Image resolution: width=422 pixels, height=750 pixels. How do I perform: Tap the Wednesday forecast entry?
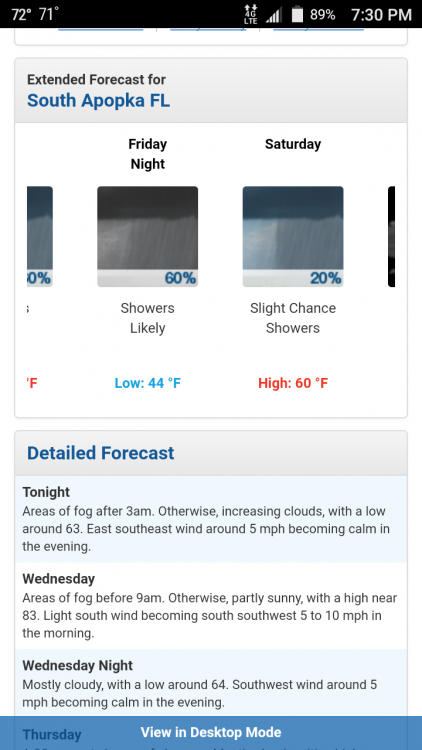[211, 606]
